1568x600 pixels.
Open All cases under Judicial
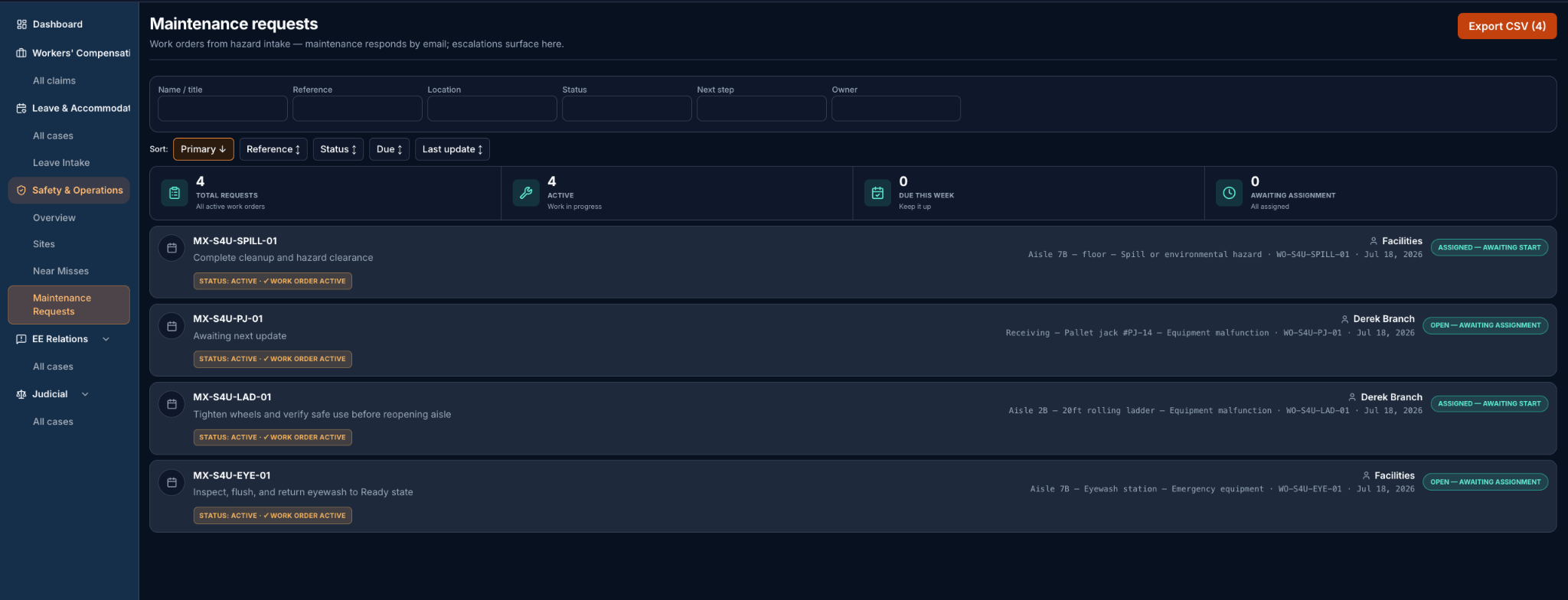[53, 422]
